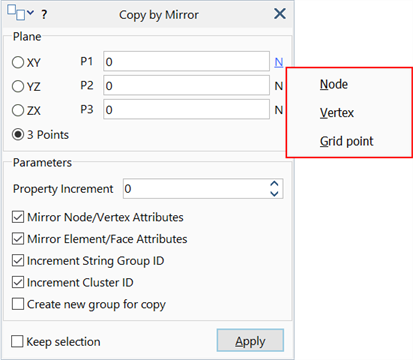The height and width of the screenshot is (360, 413).
Task: Choose Grid point from the popup menu
Action: point(346,141)
